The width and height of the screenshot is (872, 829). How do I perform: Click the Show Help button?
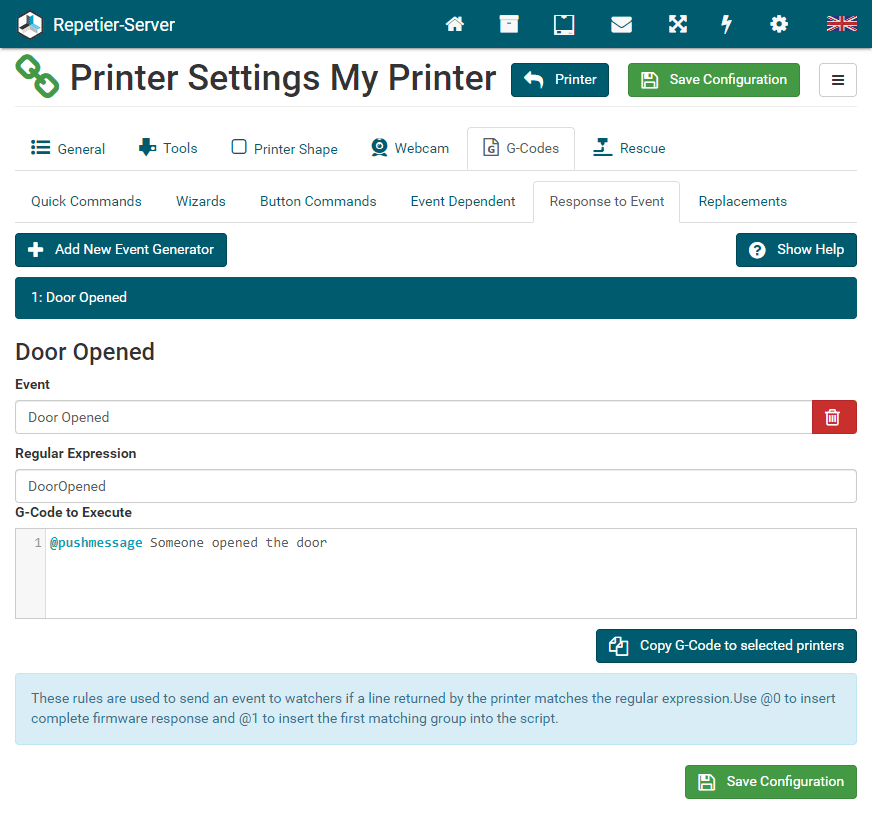tap(796, 250)
